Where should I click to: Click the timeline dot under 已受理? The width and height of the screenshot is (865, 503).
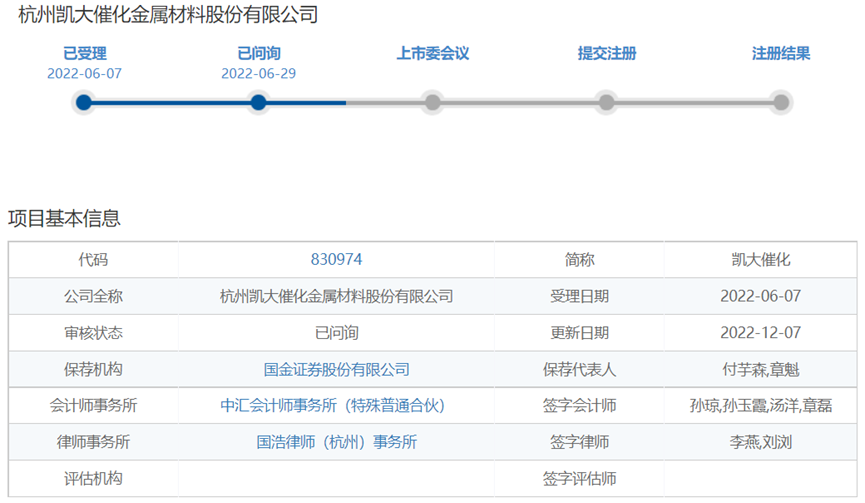tap(84, 102)
